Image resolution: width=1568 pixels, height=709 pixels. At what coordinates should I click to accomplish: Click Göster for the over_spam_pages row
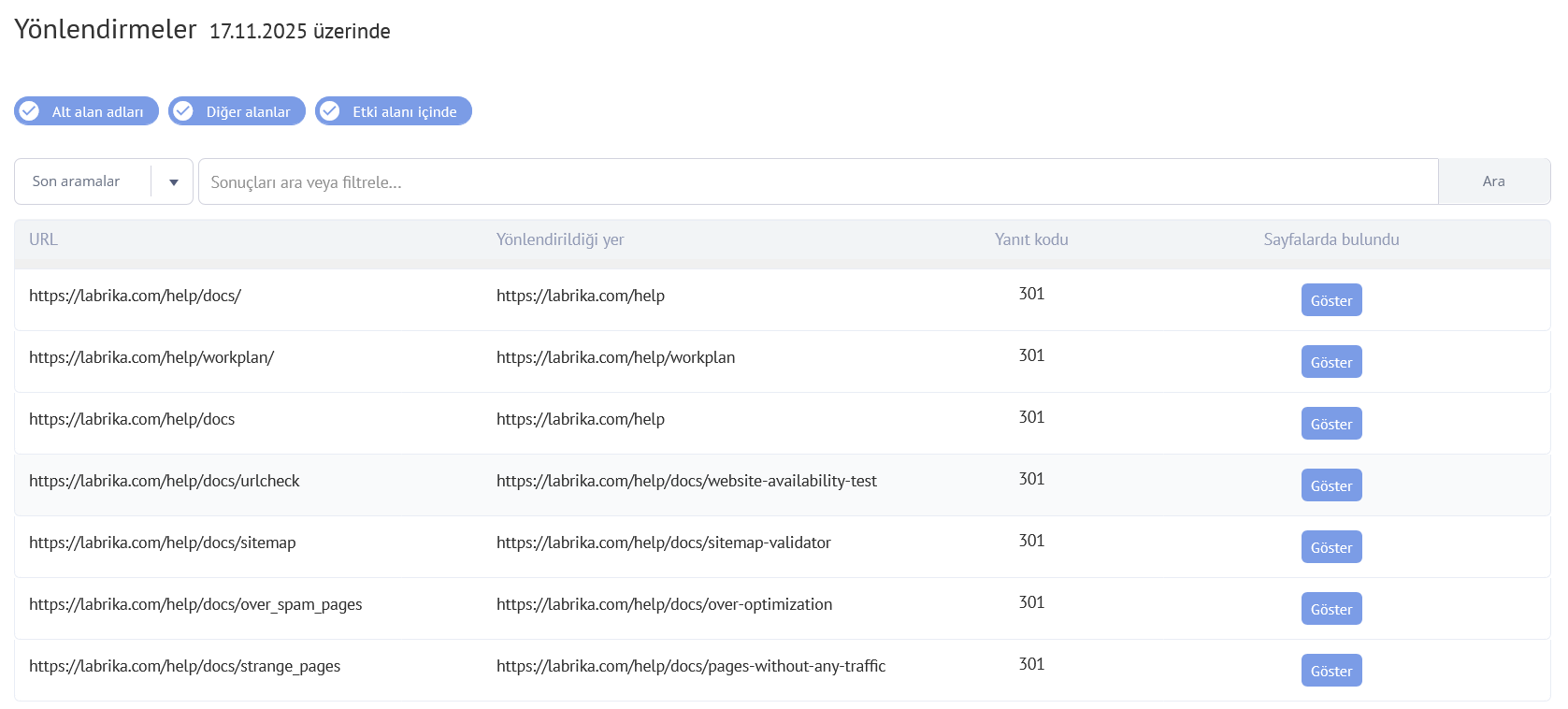point(1331,609)
